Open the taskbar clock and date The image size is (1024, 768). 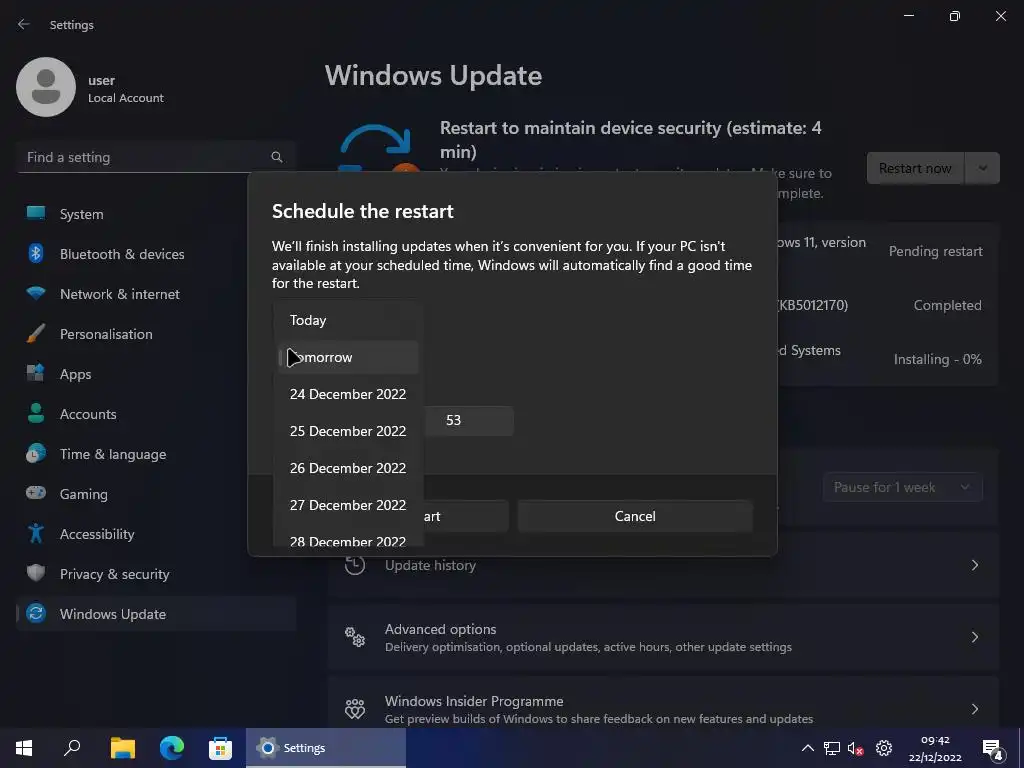click(x=935, y=748)
